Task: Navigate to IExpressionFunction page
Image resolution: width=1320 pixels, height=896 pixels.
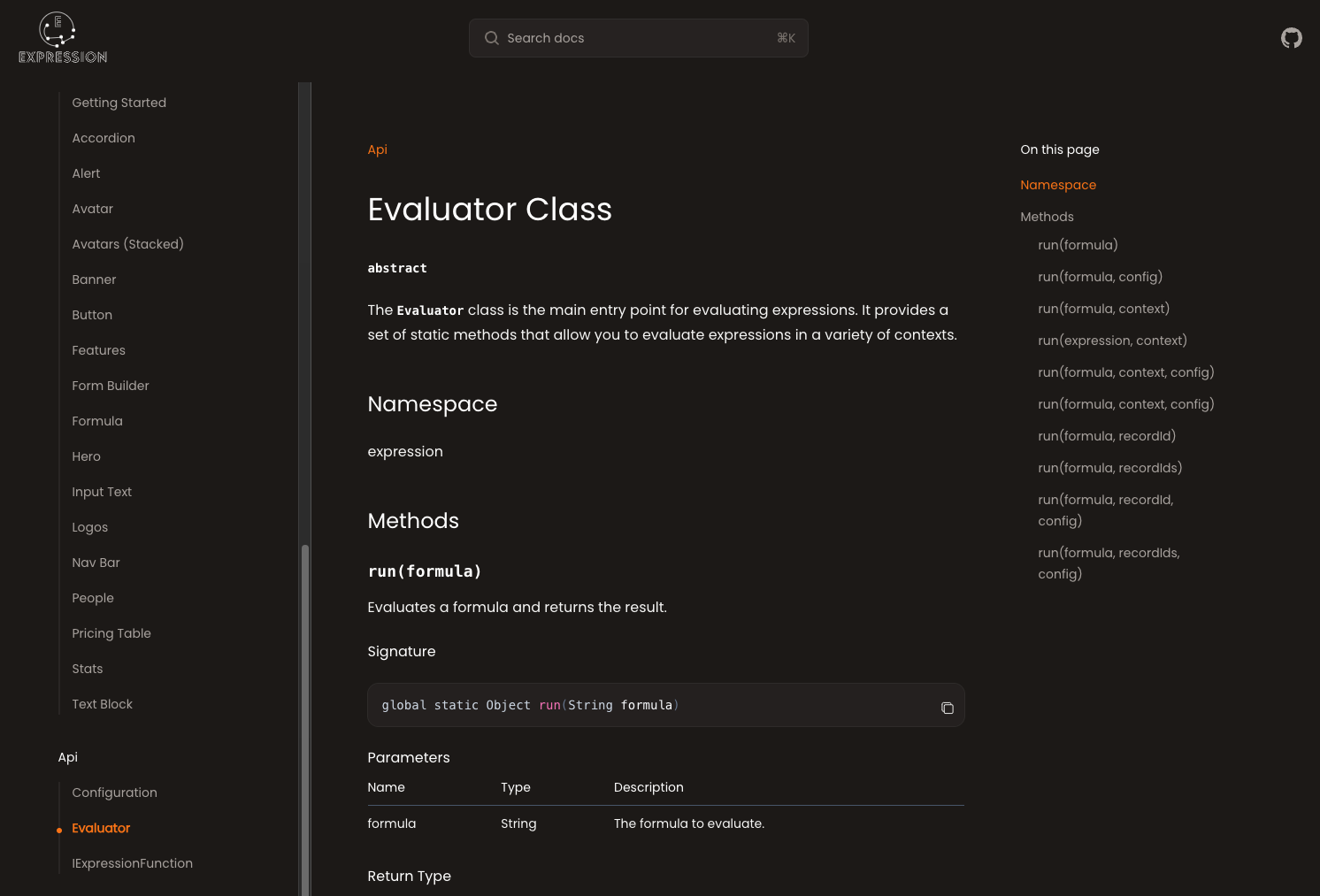Action: click(133, 863)
